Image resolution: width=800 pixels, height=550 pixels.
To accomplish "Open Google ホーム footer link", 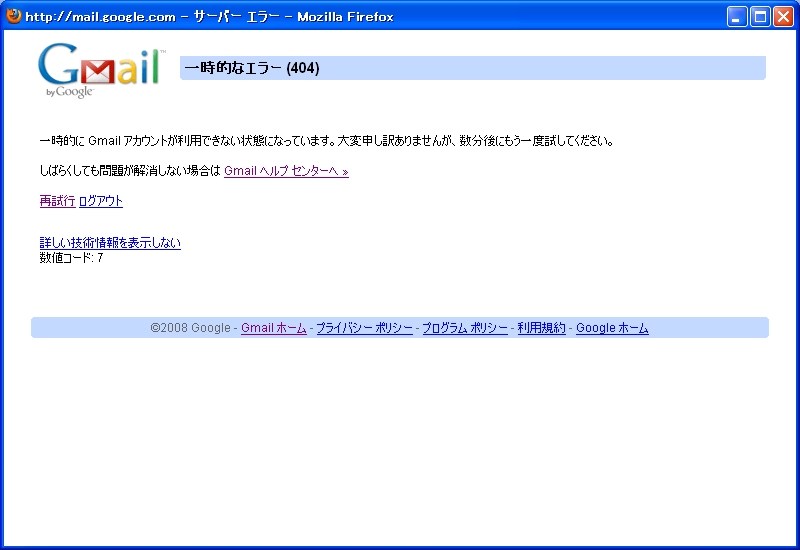I will click(x=612, y=328).
